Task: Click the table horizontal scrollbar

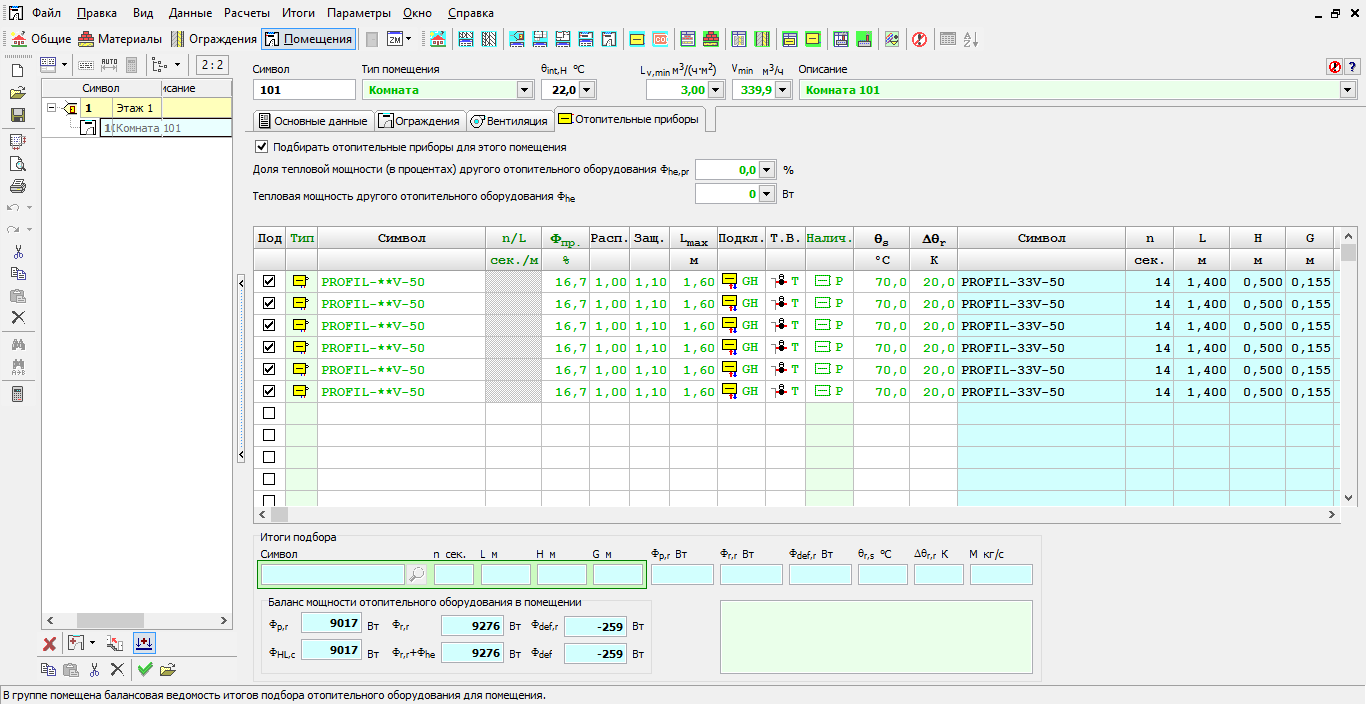Action: 797,514
